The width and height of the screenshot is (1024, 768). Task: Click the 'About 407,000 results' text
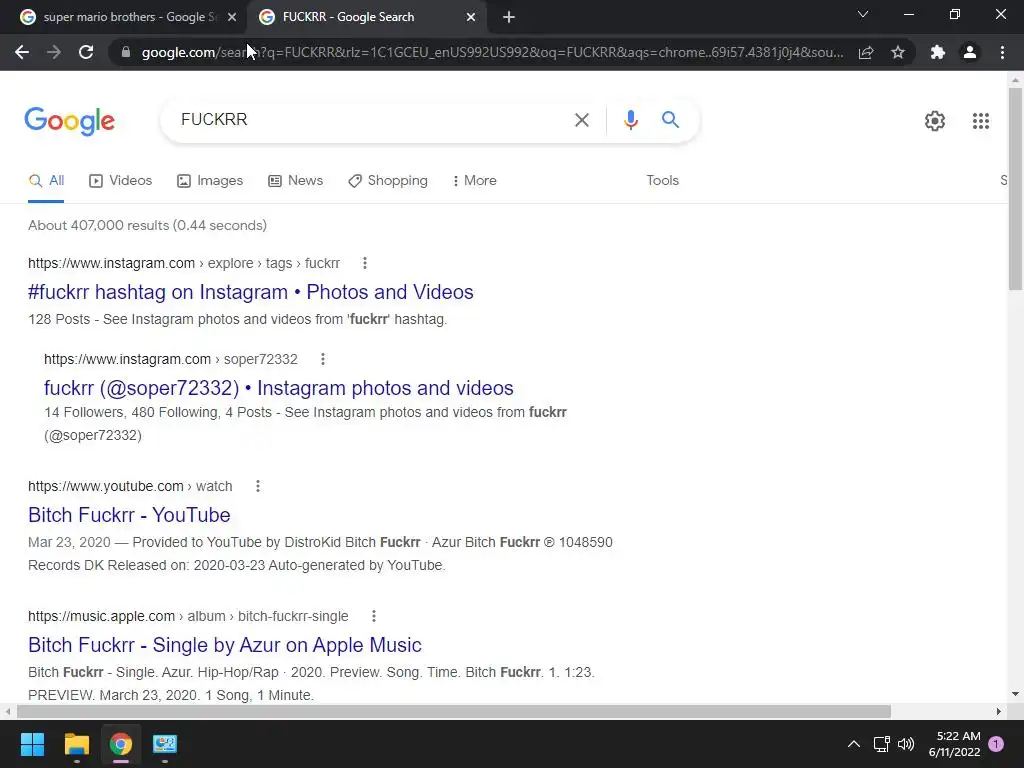pos(148,225)
